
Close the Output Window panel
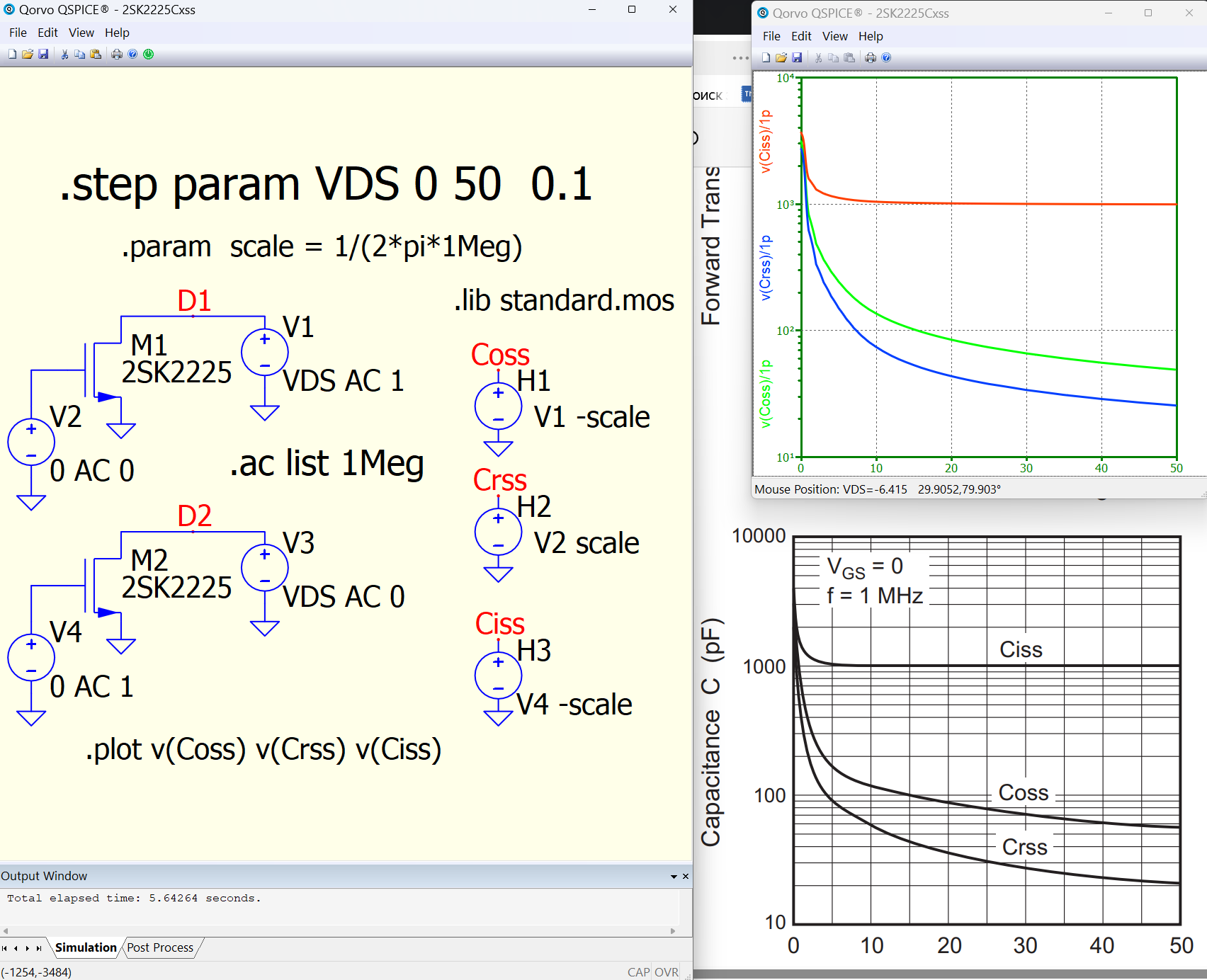tap(686, 877)
